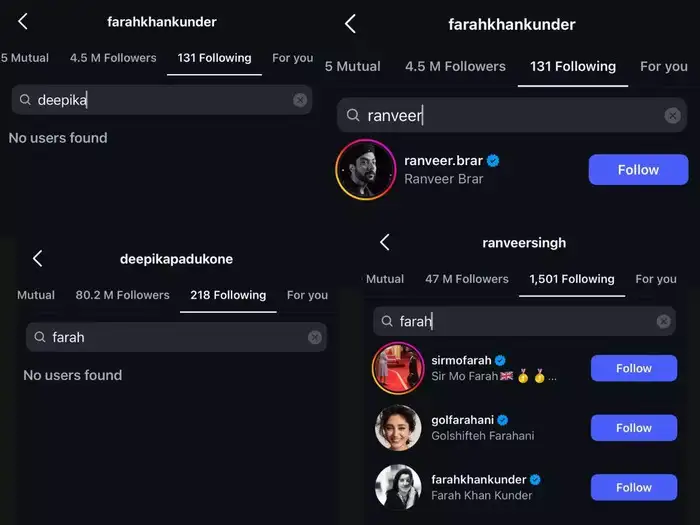Go back from the ranveersingh following list
The width and height of the screenshot is (700, 525).
384,242
